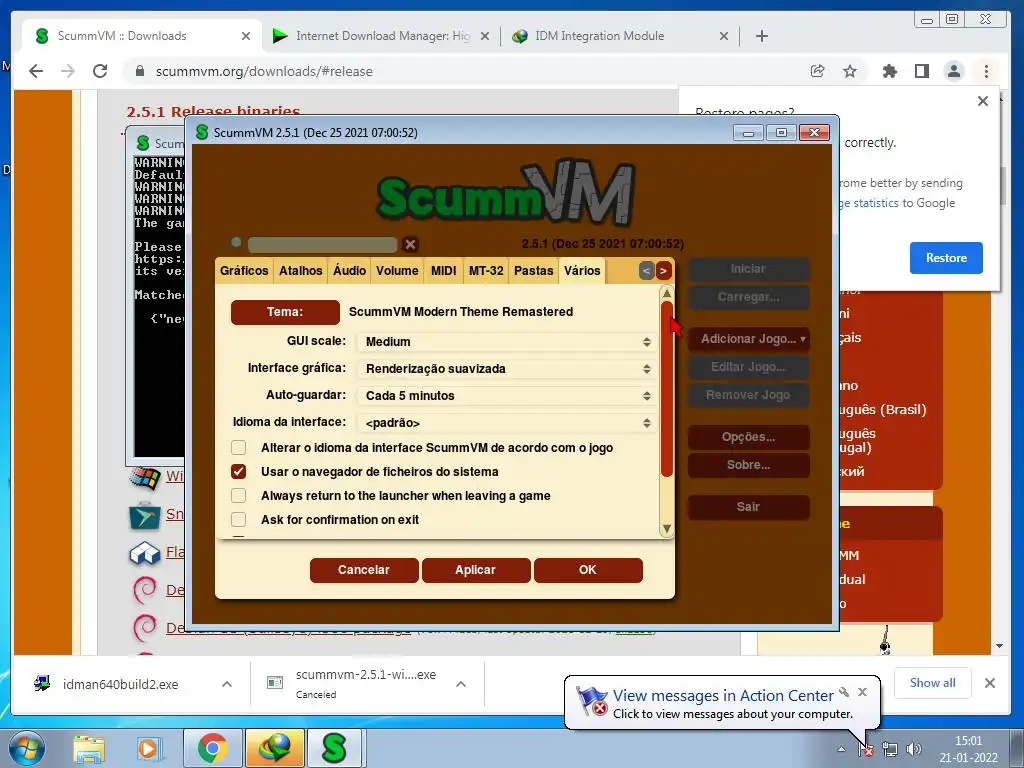Open the Windows Start menu
1024x768 pixels.
[27, 748]
